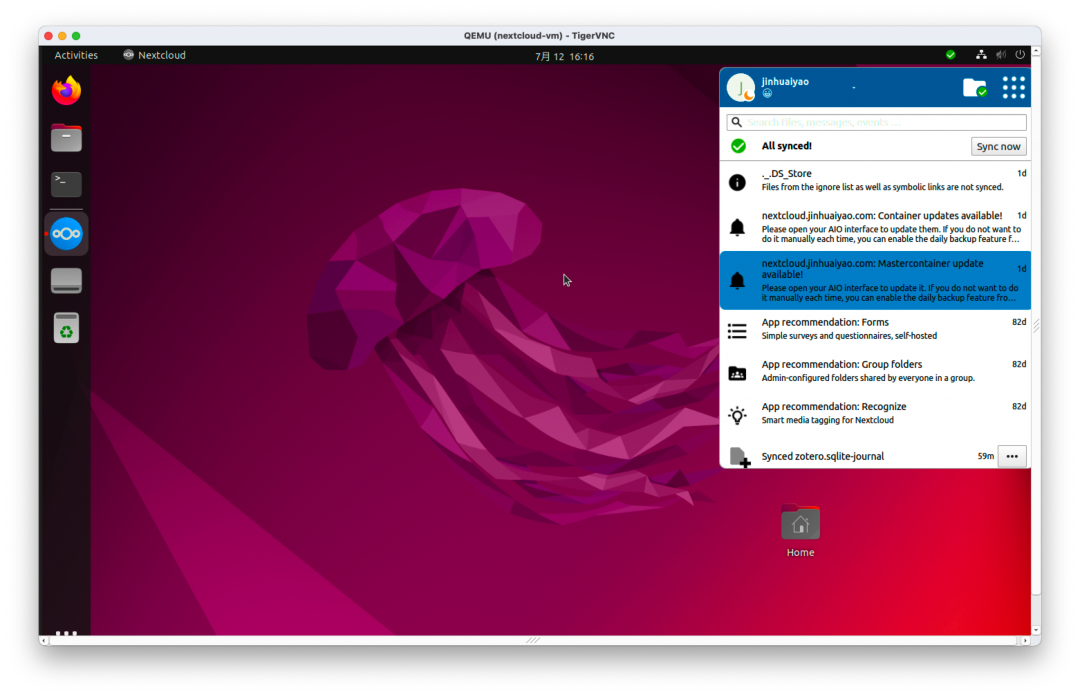Click the info icon beside ._.DS_Store
Screen dimensions: 1080x697
pos(737,182)
